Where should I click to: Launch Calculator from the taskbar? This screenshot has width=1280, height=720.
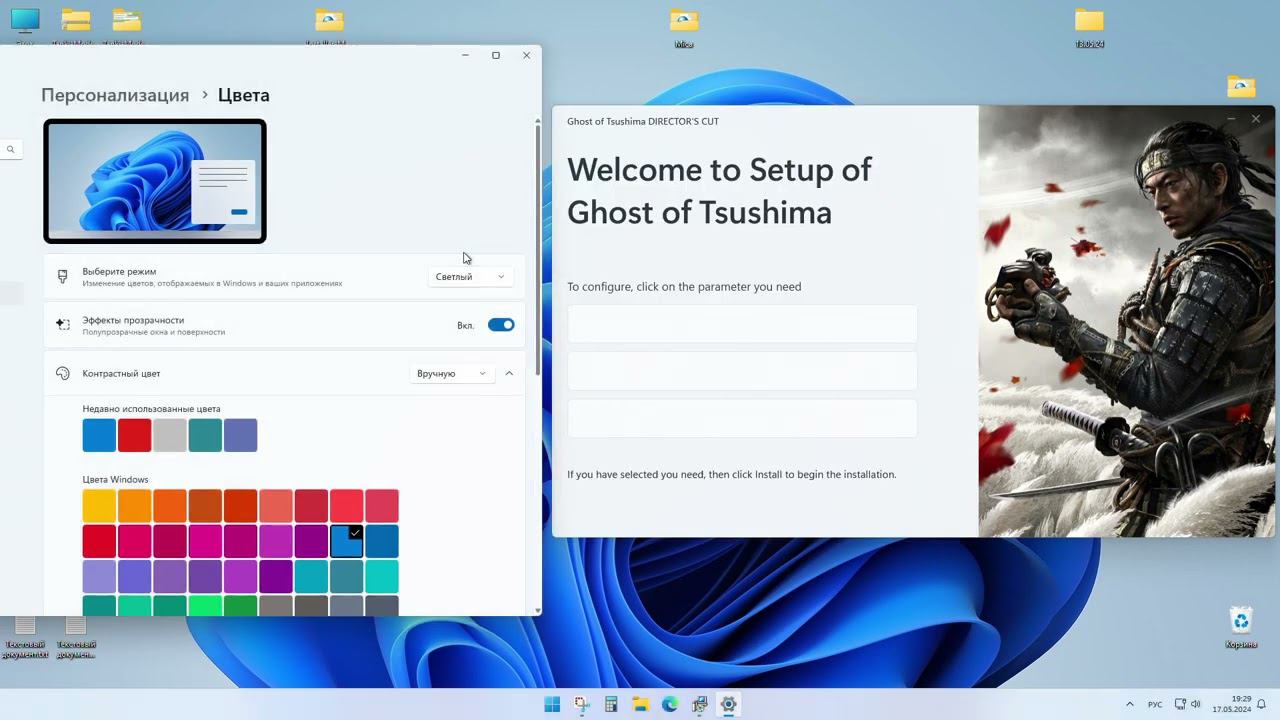pyautogui.click(x=611, y=704)
